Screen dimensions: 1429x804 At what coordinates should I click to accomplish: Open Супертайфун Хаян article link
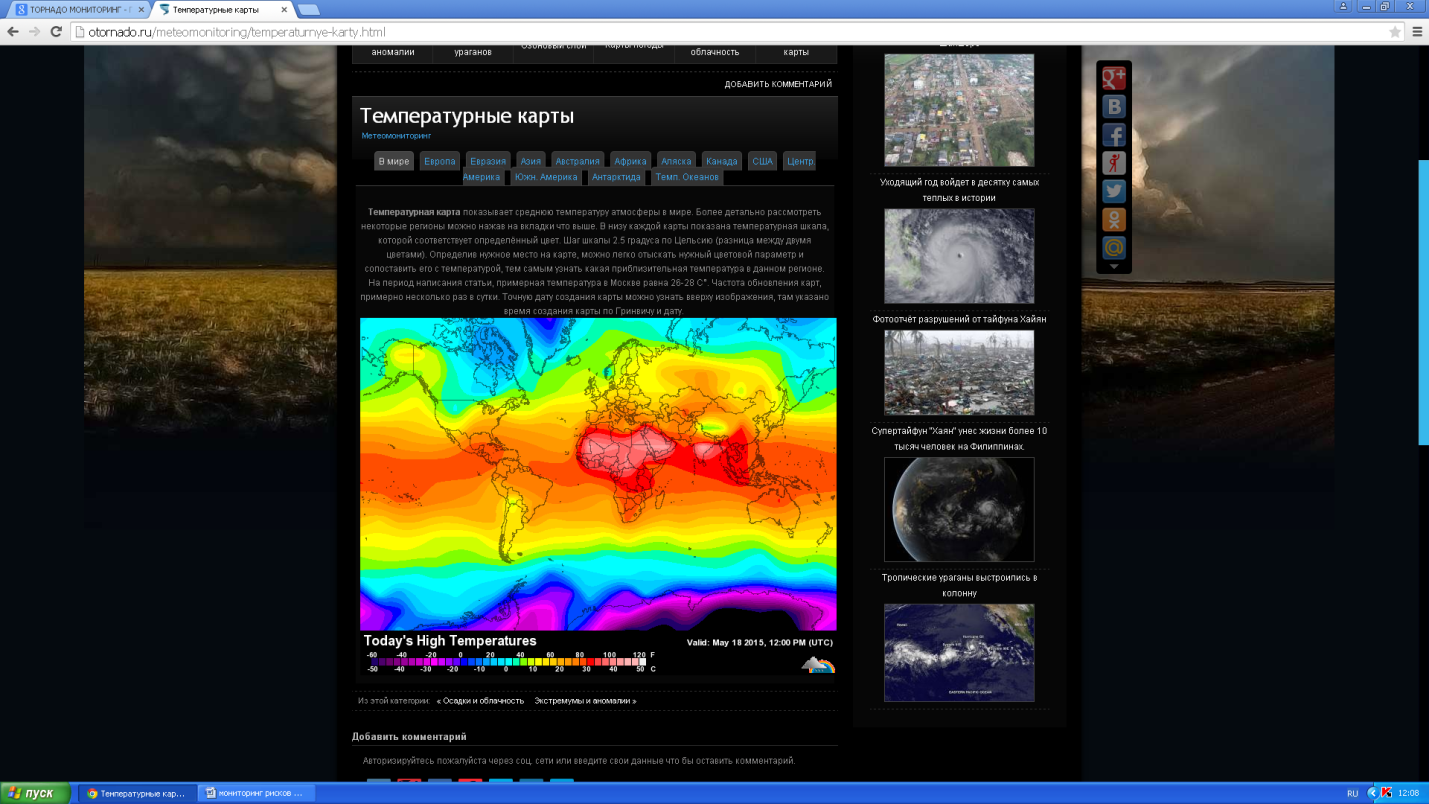click(959, 438)
